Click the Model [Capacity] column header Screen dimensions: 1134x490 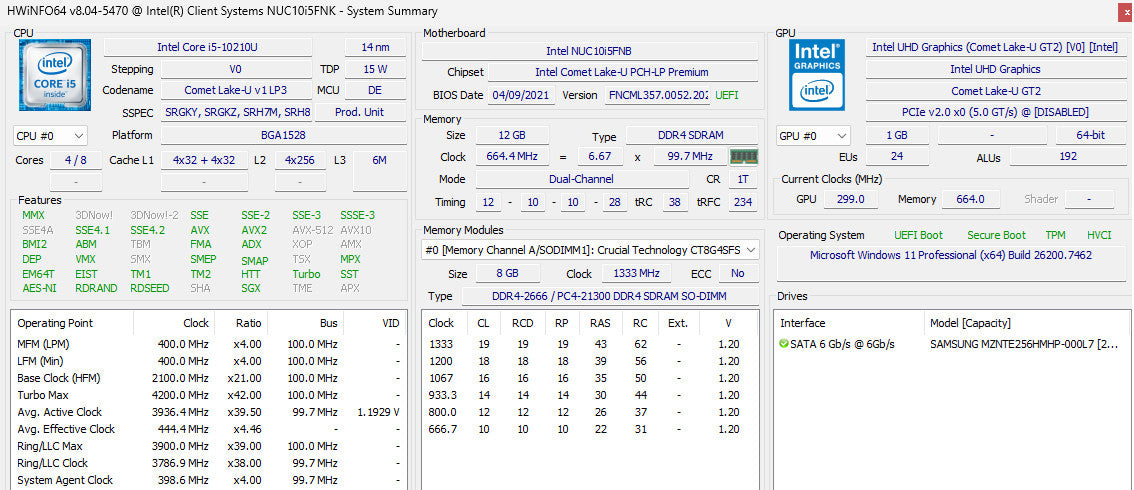click(x=1026, y=323)
